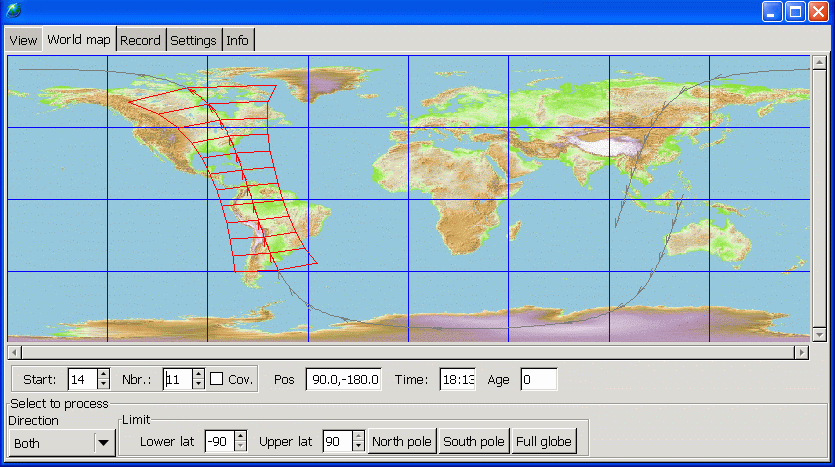Click the Time input field
Screen dimensions: 835x467
tap(457, 380)
